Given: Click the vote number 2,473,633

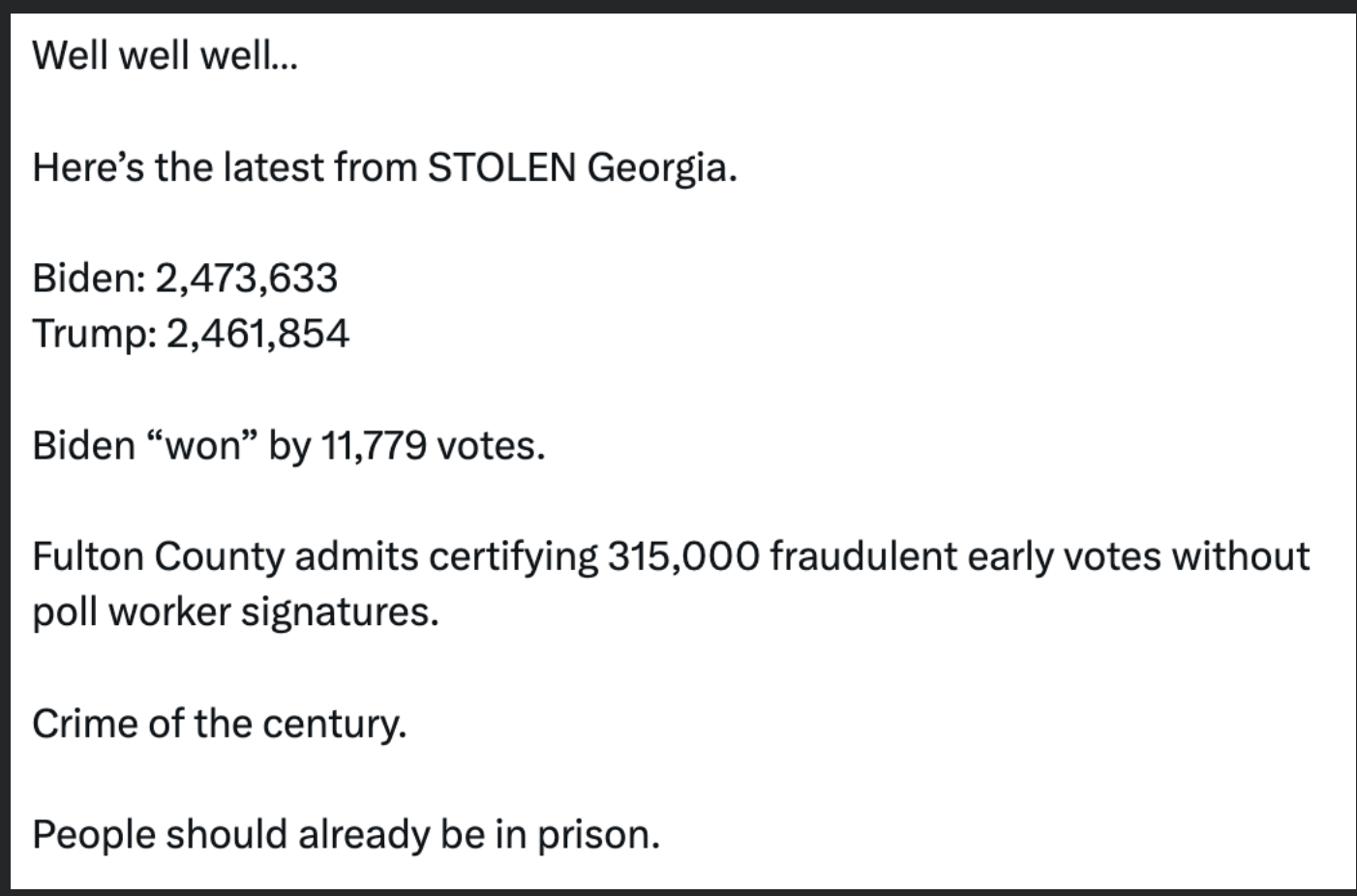Looking at the screenshot, I should click(x=246, y=279).
